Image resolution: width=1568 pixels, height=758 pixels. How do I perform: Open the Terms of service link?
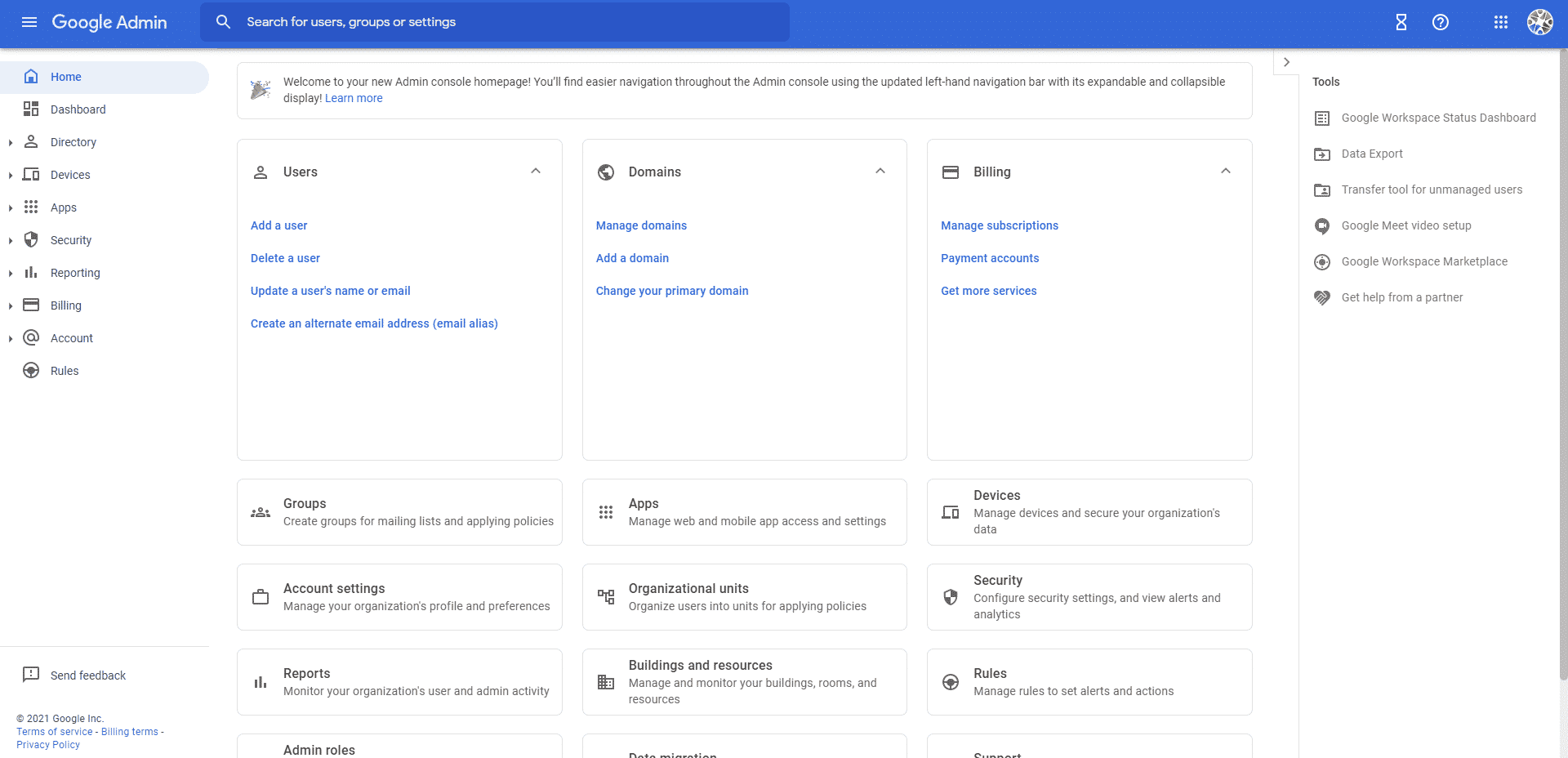click(55, 732)
